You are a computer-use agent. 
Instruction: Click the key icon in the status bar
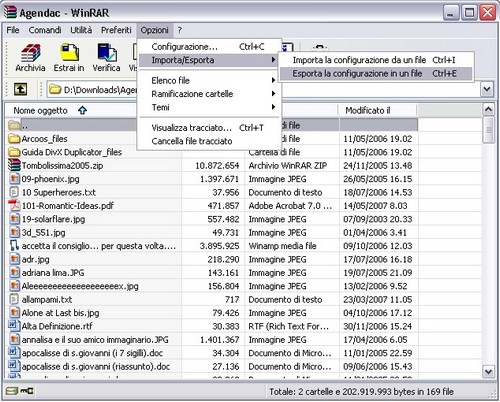pos(27,391)
